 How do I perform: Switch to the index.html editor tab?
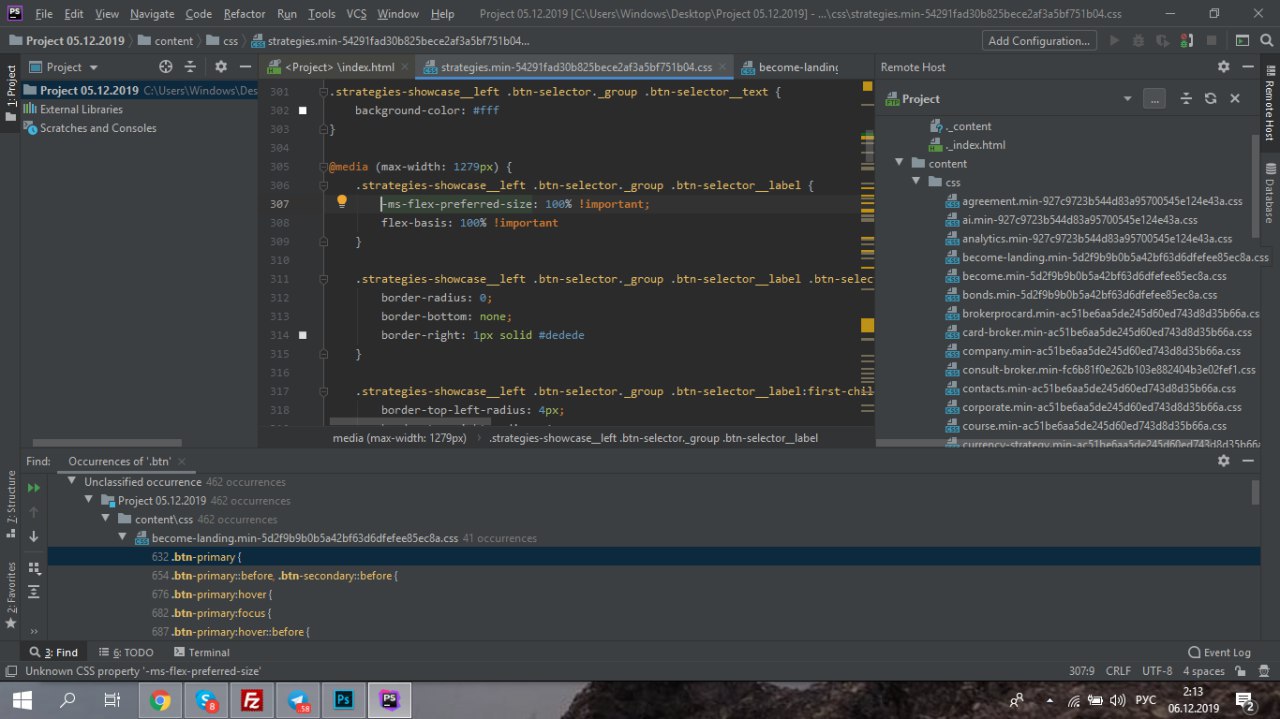click(x=338, y=67)
